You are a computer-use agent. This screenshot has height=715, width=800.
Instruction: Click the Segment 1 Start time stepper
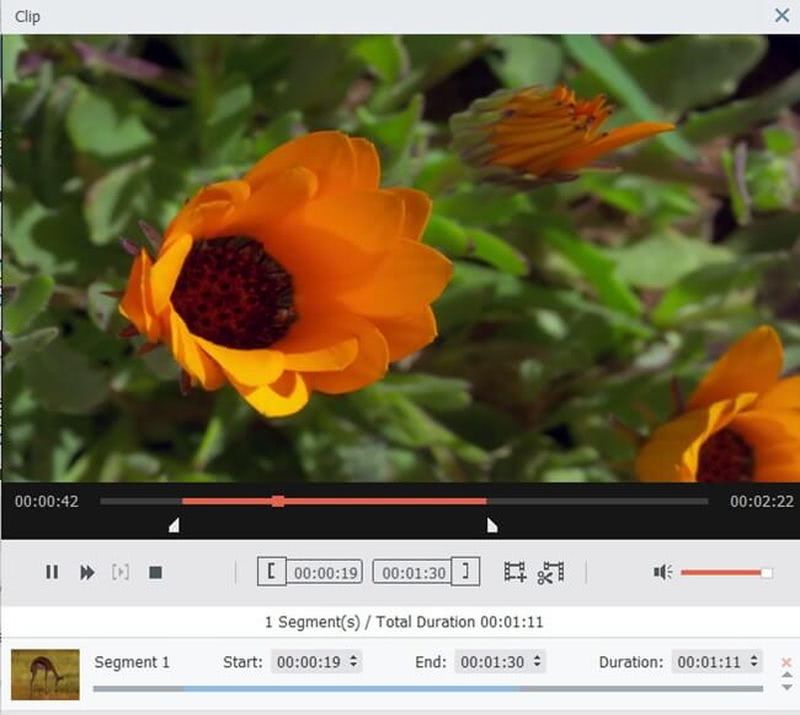pyautogui.click(x=354, y=661)
